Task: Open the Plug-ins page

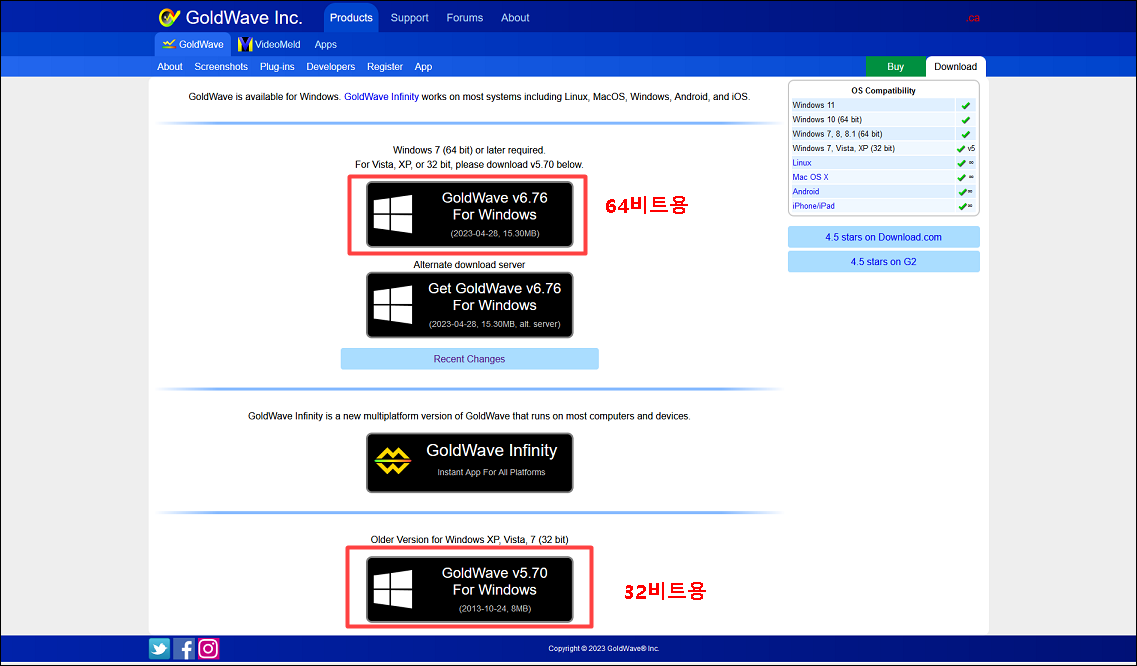Action: [x=277, y=67]
